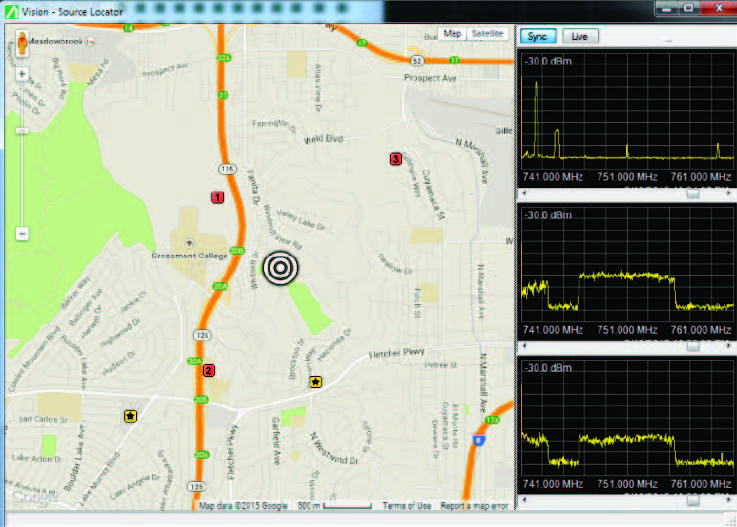Image resolution: width=737 pixels, height=527 pixels.
Task: Toggle the Sync button
Action: point(538,36)
